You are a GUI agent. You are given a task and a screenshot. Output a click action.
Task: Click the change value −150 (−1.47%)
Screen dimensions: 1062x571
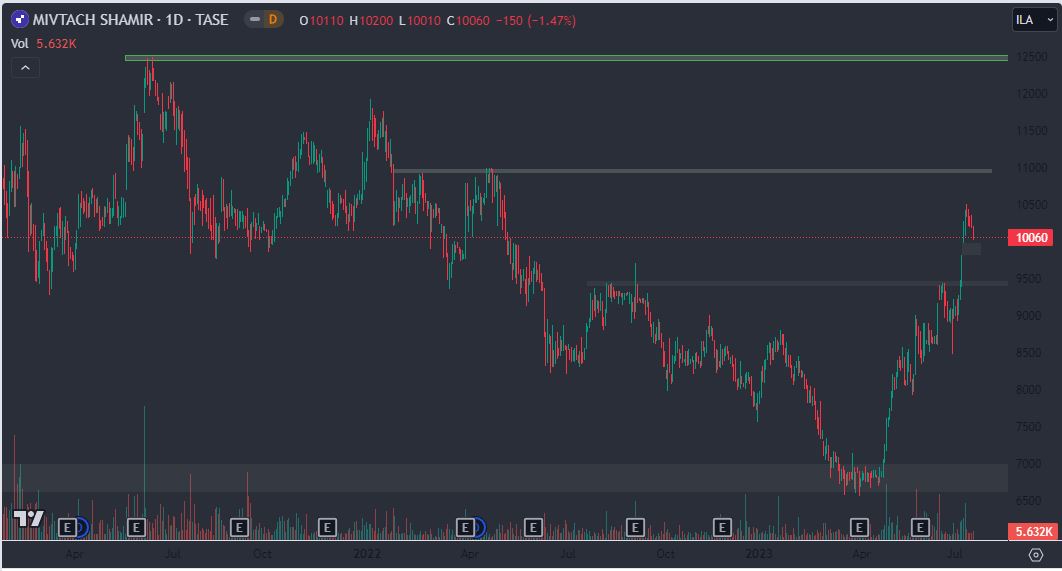click(536, 21)
